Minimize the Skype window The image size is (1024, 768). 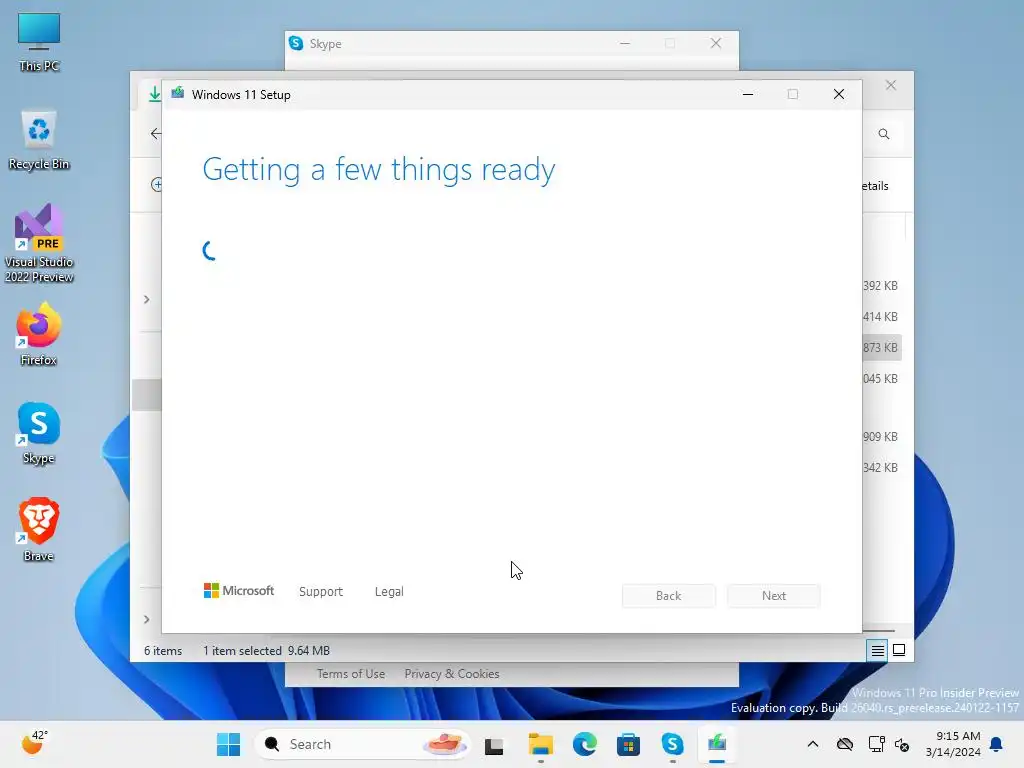click(625, 43)
